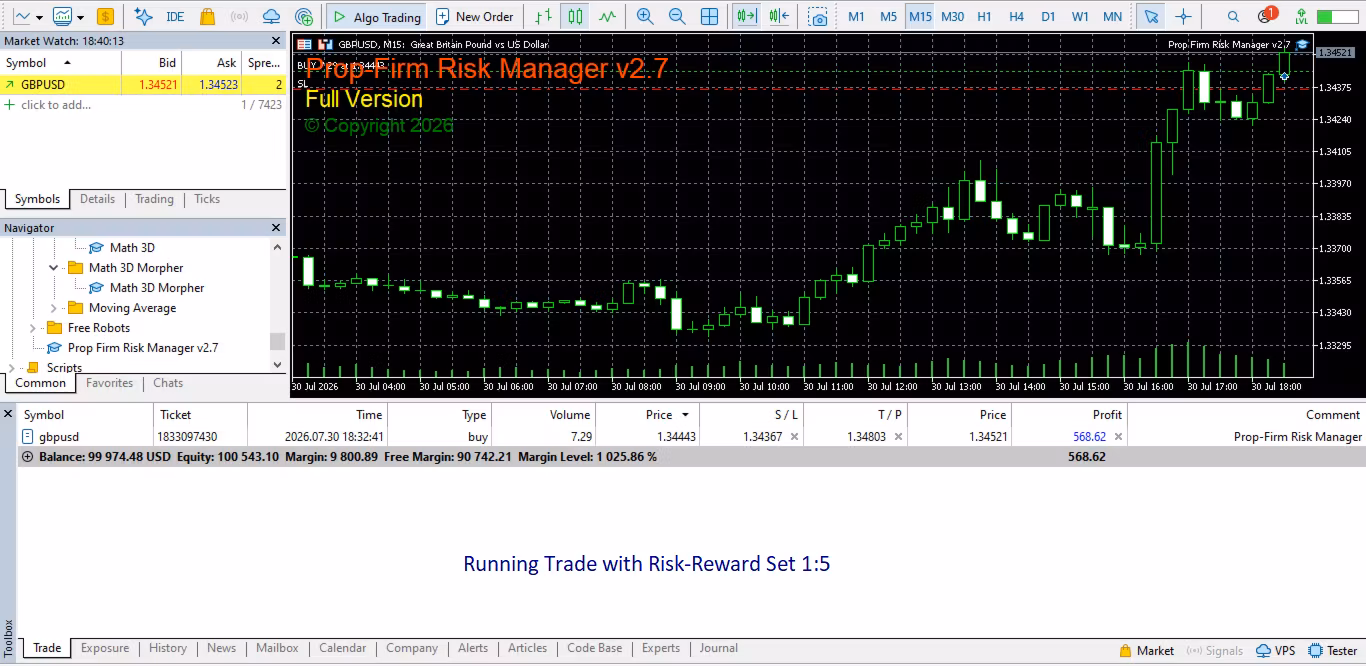Viewport: 1366px width, 666px height.
Task: Switch to Market Watch Details tab
Action: click(x=97, y=199)
